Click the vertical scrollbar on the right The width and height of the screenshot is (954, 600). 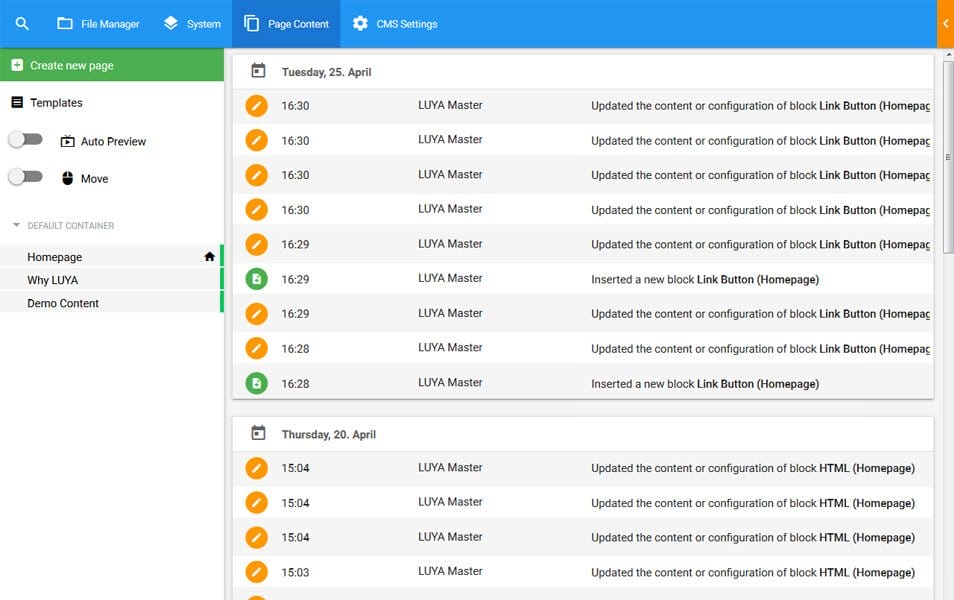948,200
